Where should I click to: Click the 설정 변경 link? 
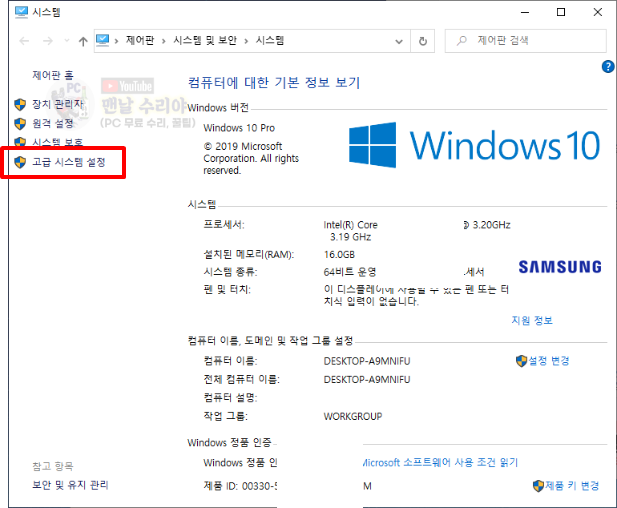pyautogui.click(x=549, y=360)
